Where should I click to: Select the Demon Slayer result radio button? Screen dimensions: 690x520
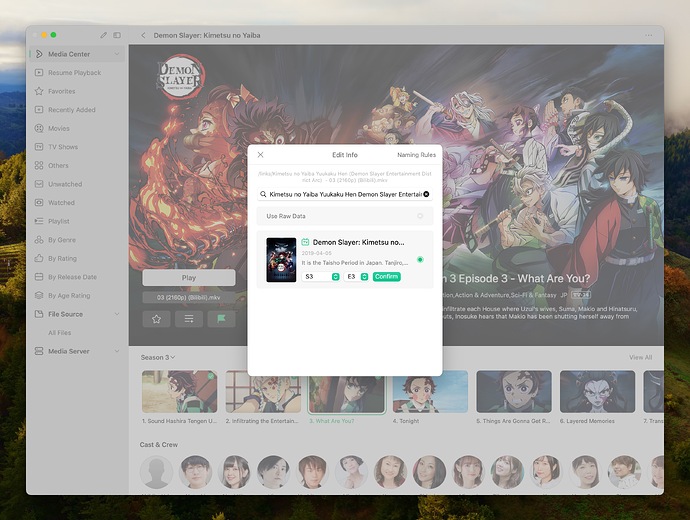pyautogui.click(x=420, y=260)
